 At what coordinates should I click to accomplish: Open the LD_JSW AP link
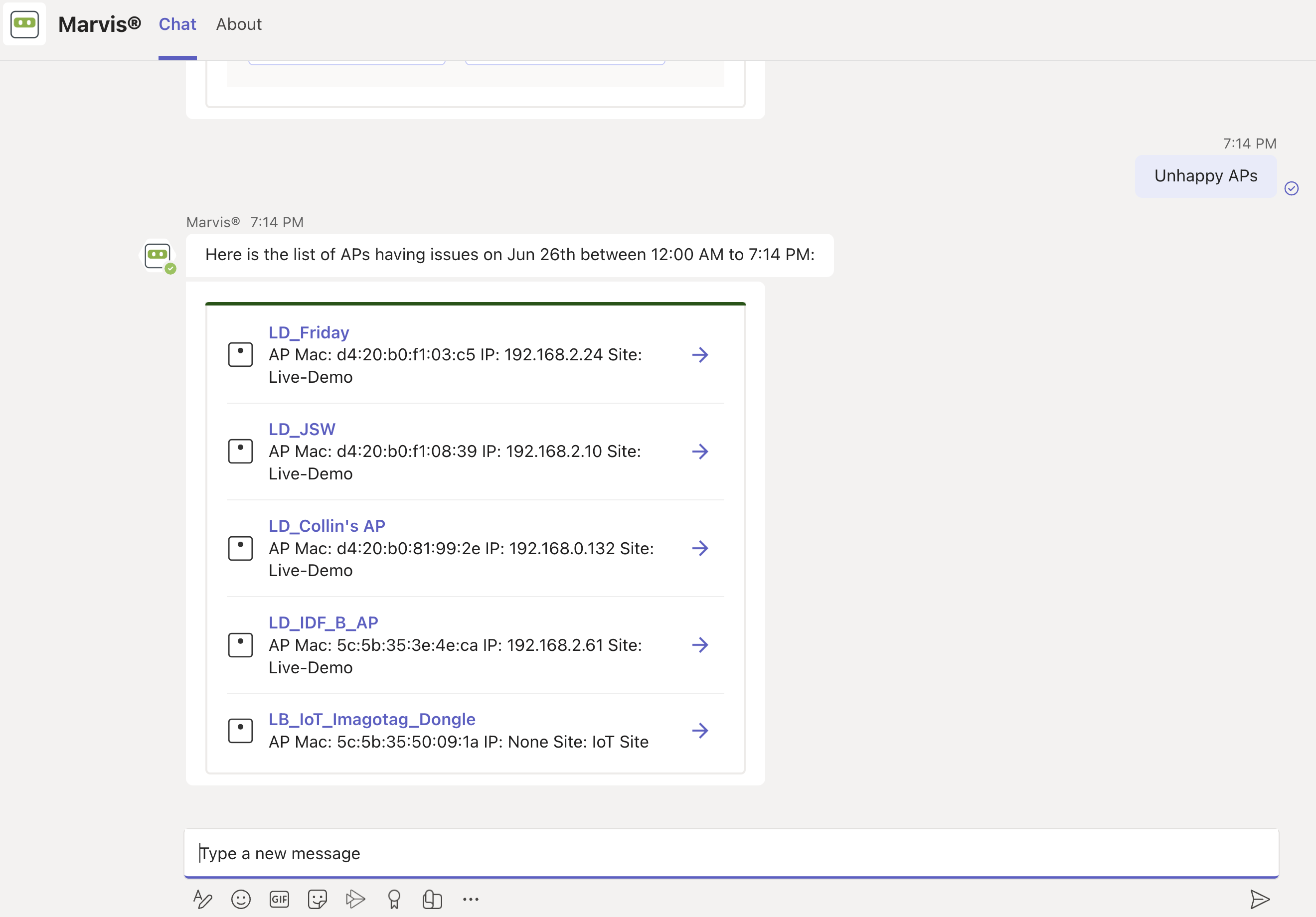tap(302, 429)
